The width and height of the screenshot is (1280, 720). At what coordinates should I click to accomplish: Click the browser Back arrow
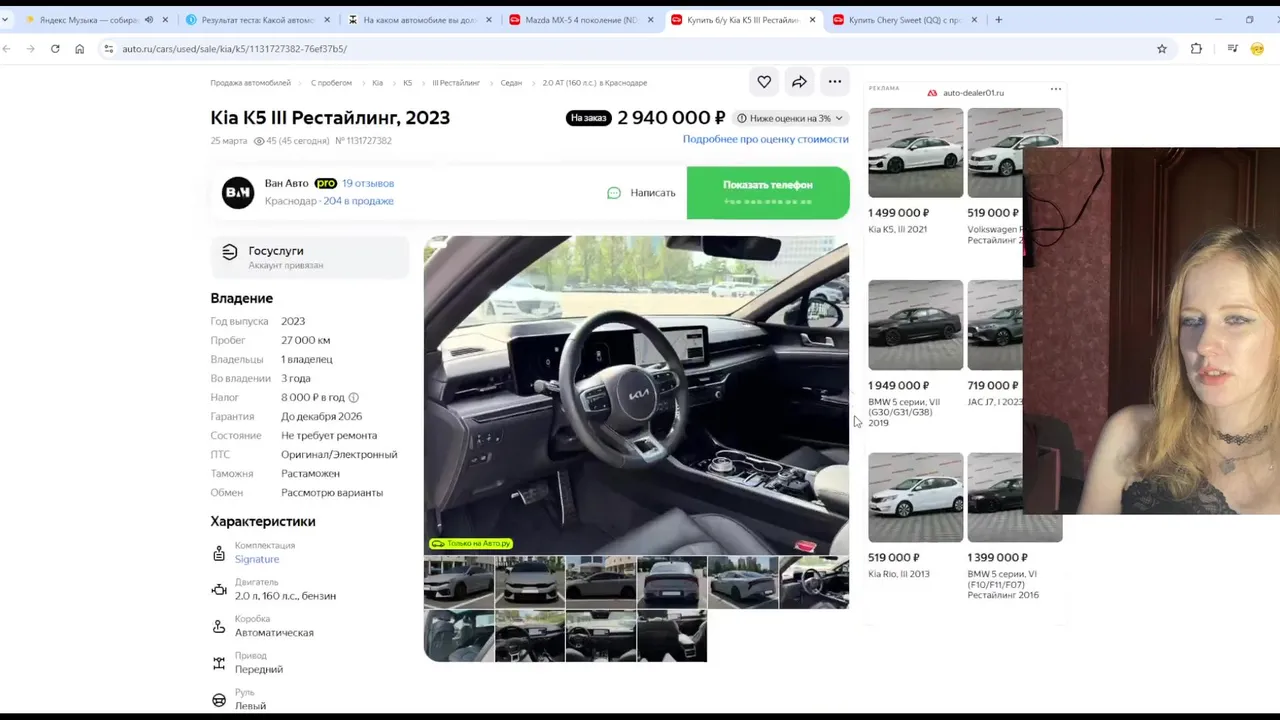click(7, 49)
